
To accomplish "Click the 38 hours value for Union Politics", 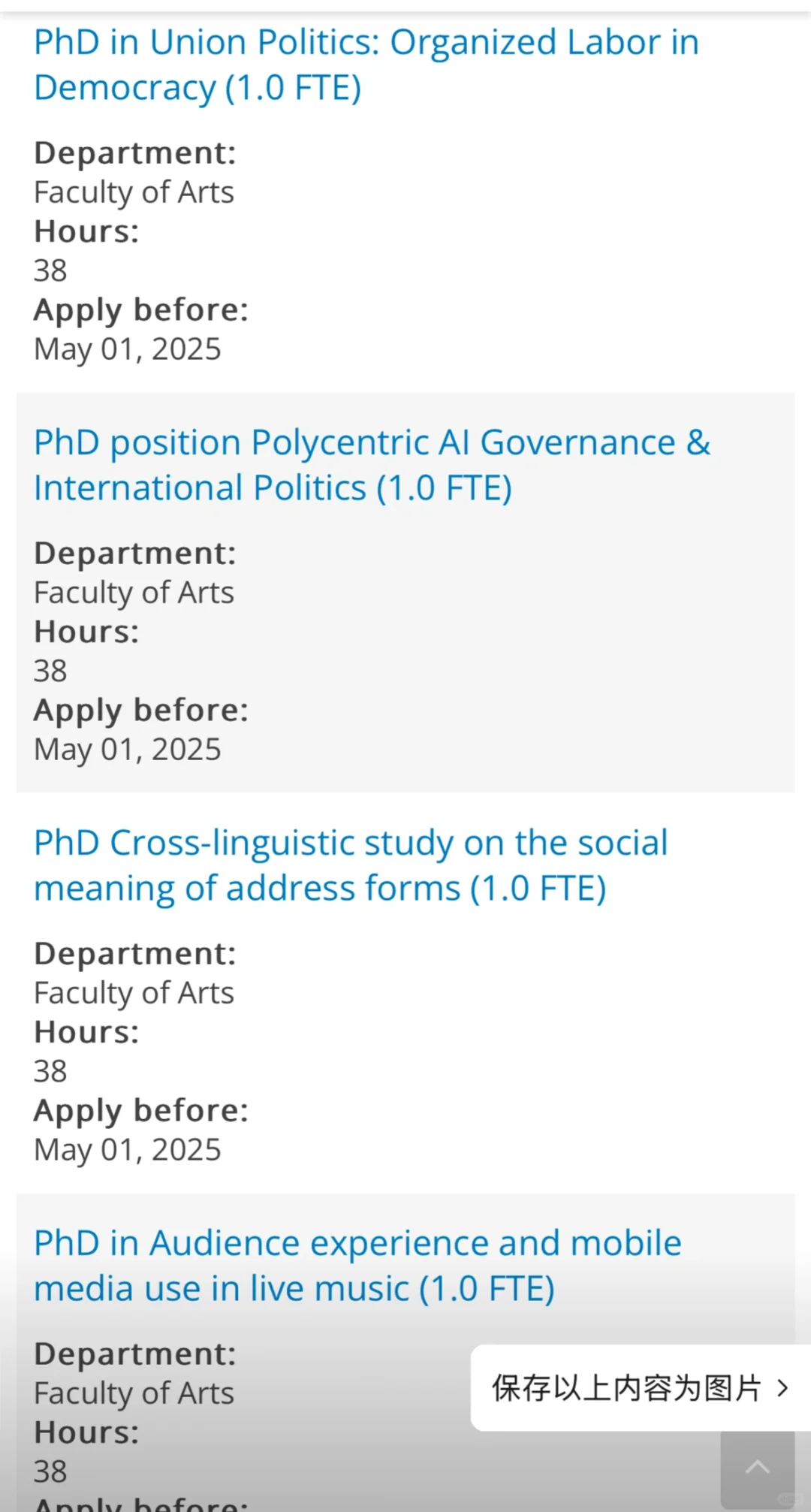I will (x=50, y=271).
